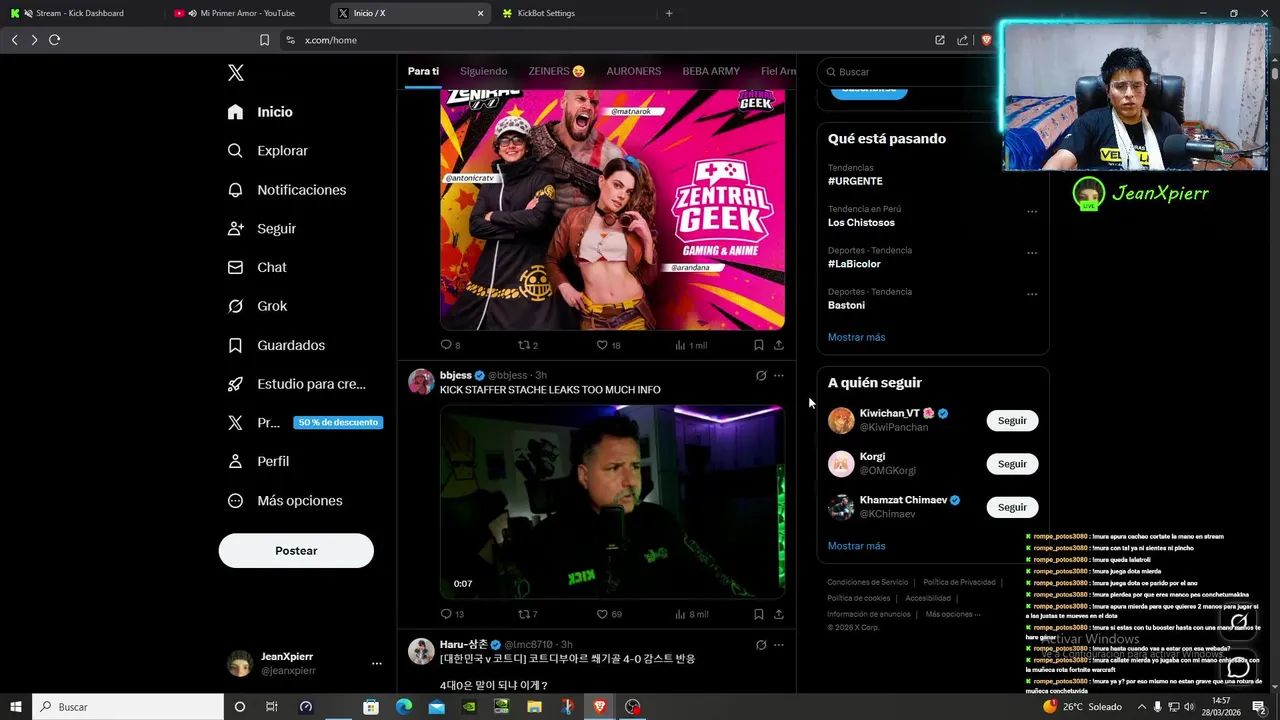Open Zentral Geek post image

pyautogui.click(x=612, y=210)
